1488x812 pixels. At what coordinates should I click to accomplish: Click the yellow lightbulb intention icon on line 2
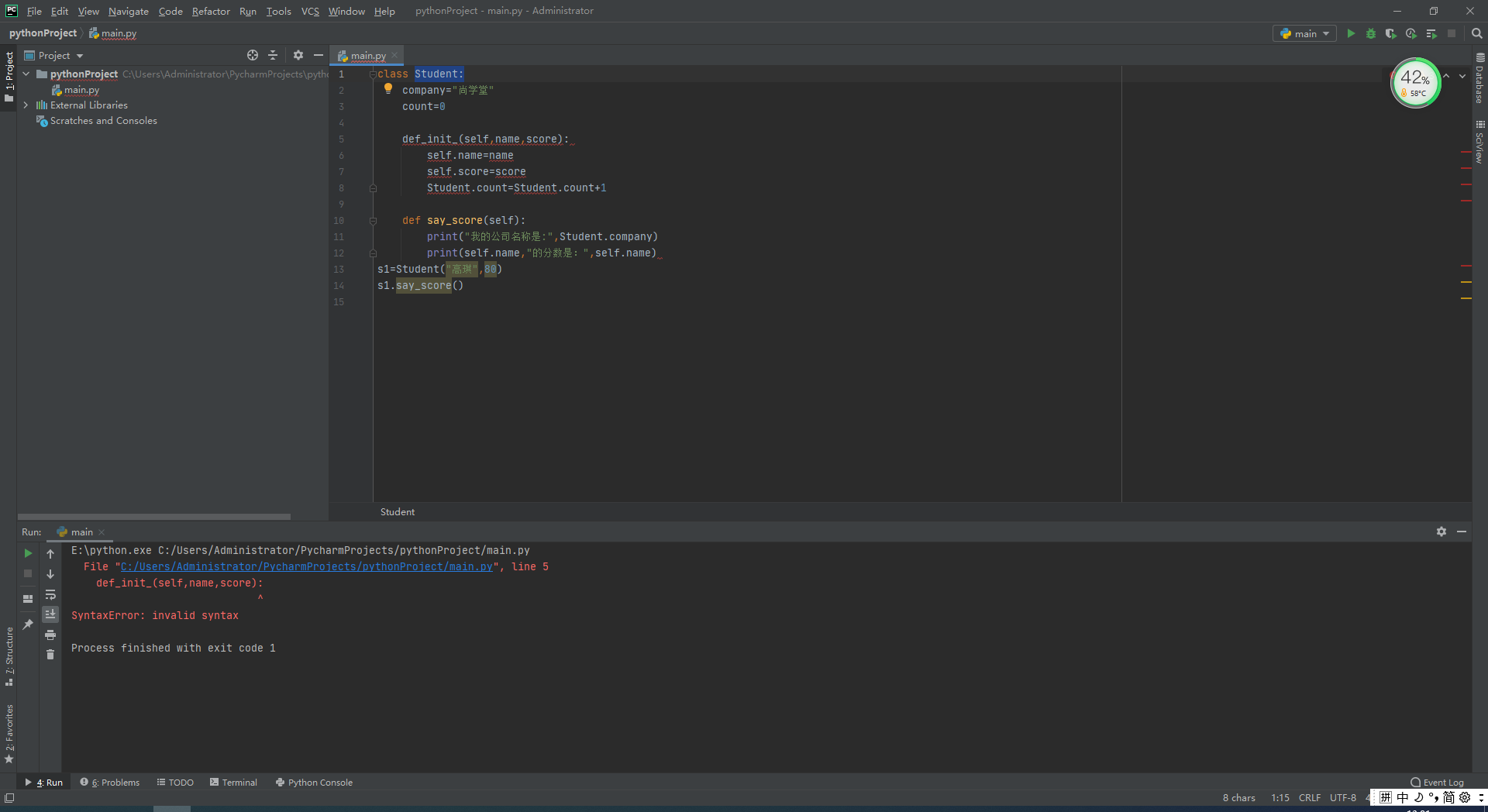point(388,89)
